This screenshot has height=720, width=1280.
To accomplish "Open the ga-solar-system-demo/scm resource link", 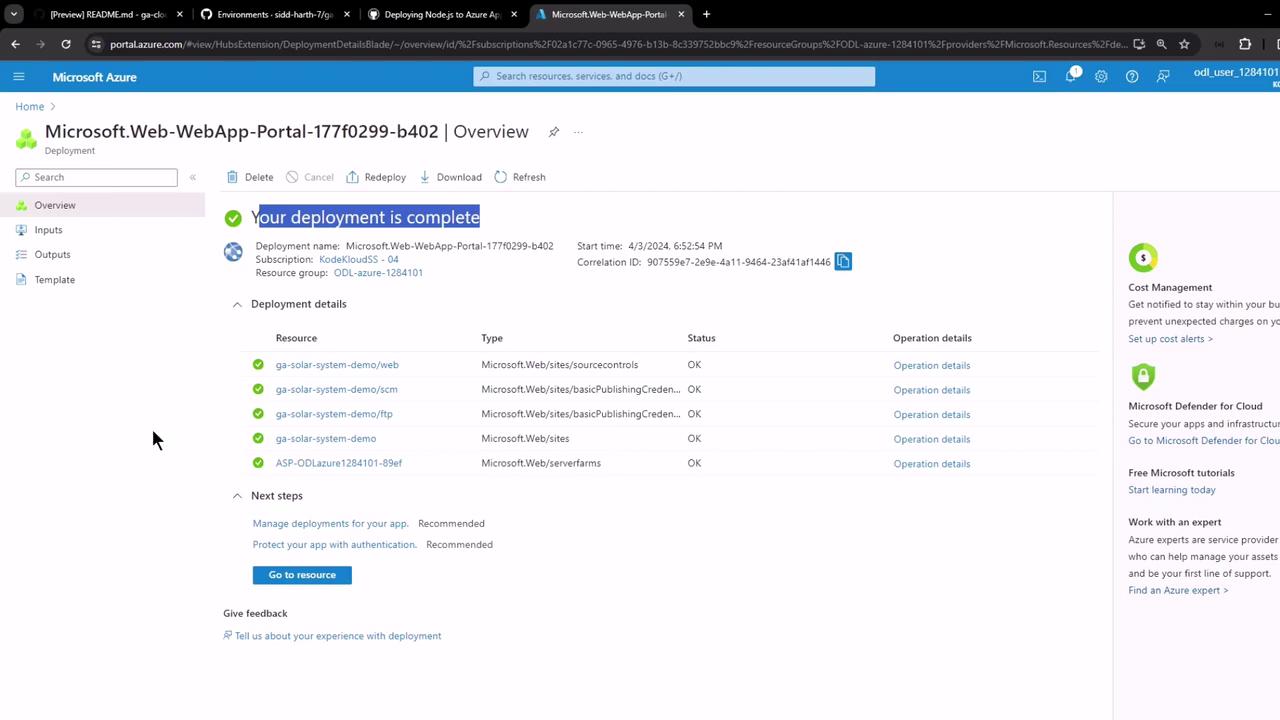I will (336, 389).
